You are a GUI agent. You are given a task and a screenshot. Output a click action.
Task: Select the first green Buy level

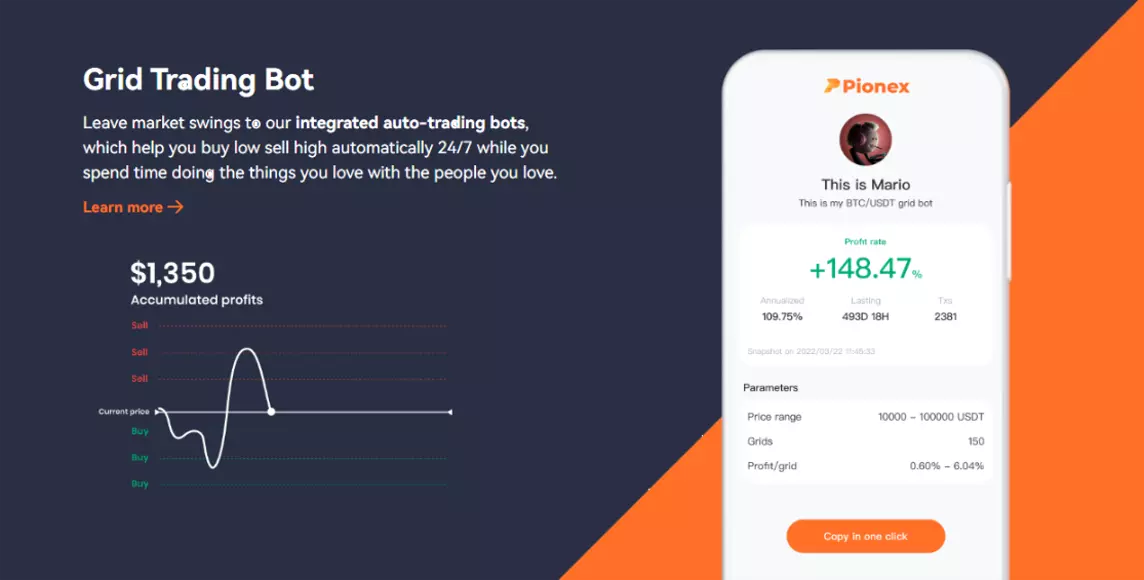click(140, 430)
